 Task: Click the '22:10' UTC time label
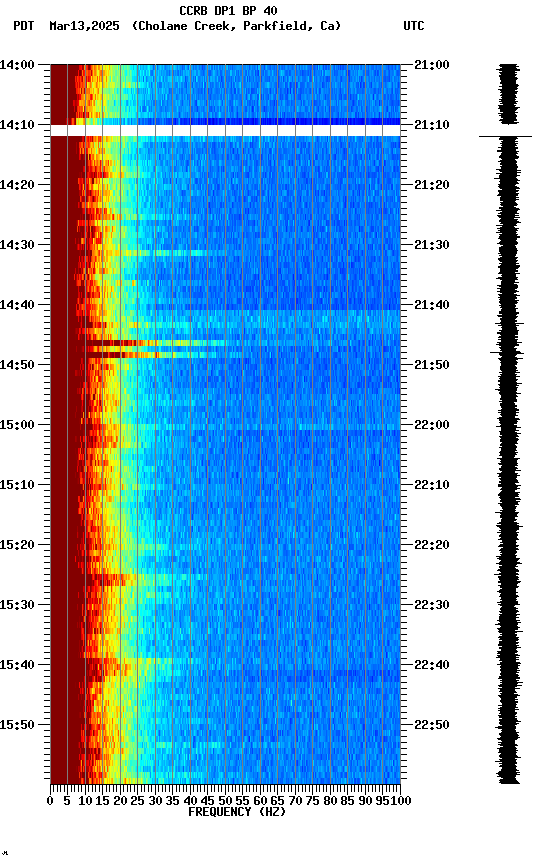(432, 485)
